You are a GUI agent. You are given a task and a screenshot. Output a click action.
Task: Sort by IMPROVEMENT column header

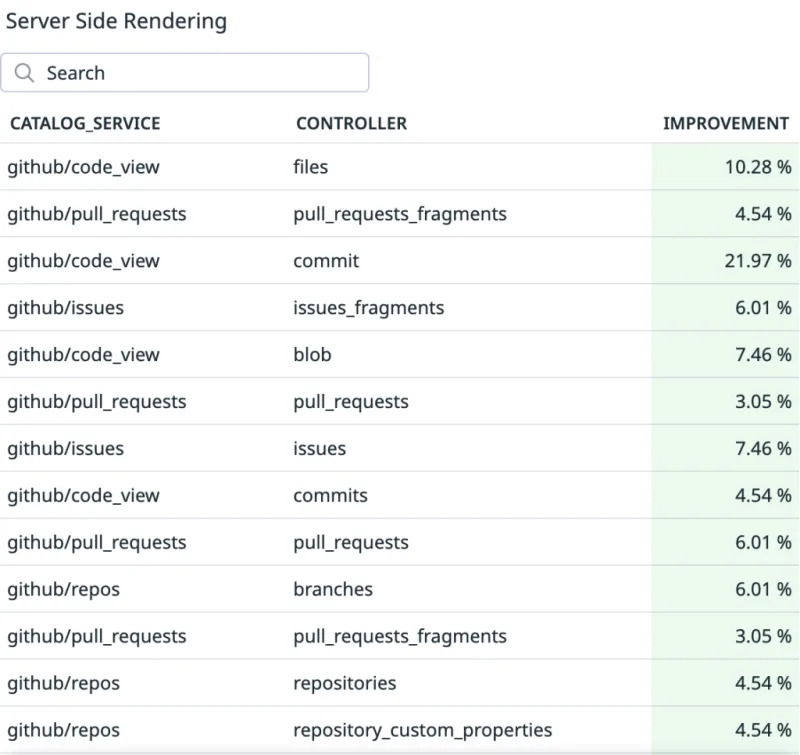pos(726,123)
